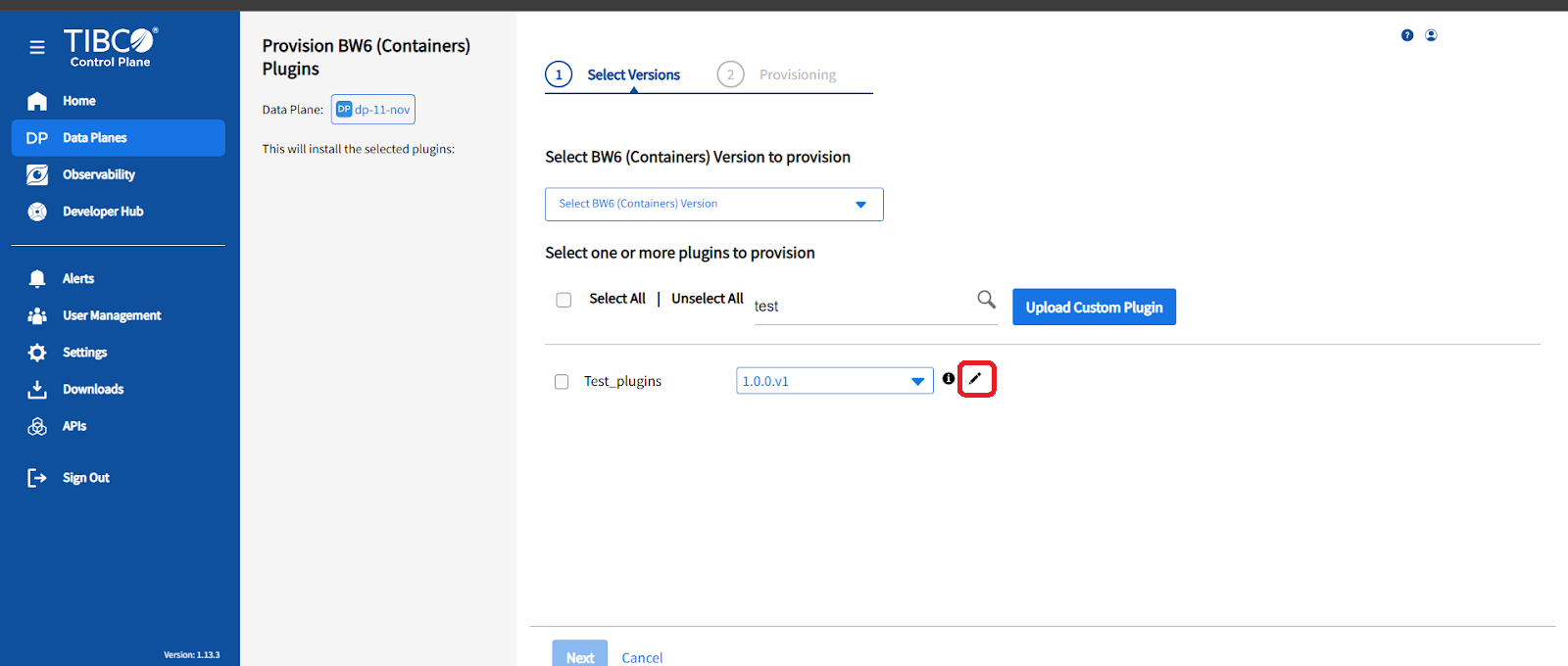Open Observability in the sidebar

coord(98,175)
